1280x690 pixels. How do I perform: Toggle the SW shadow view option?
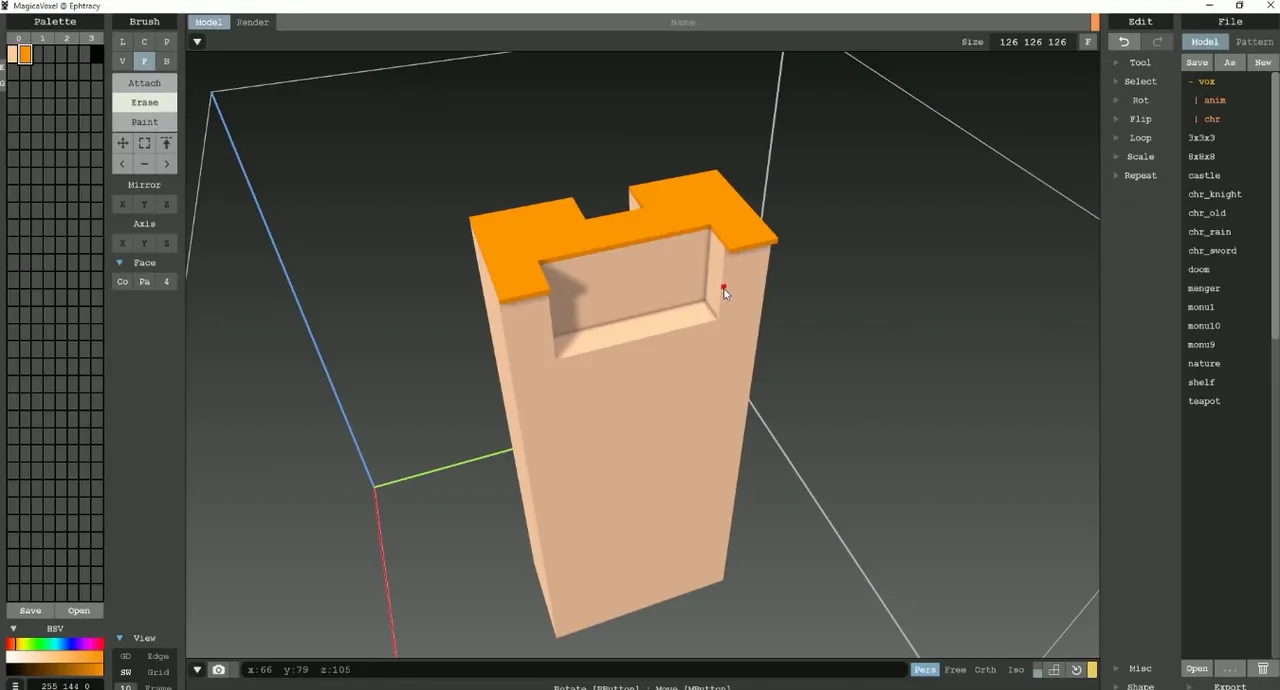tap(126, 672)
